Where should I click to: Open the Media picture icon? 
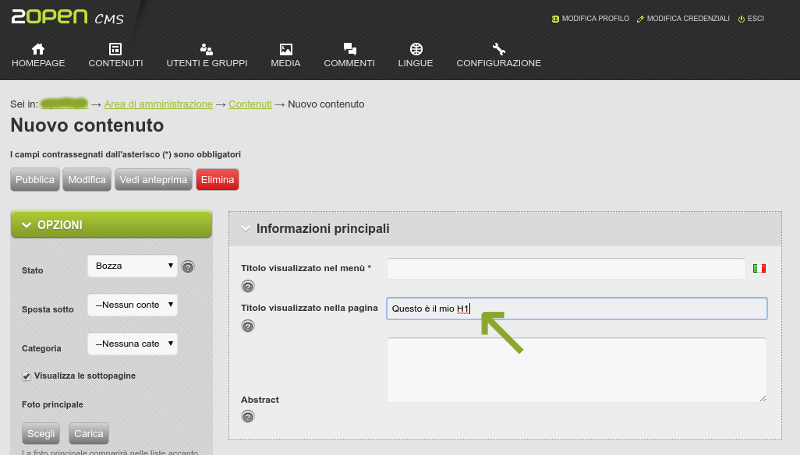(x=286, y=49)
